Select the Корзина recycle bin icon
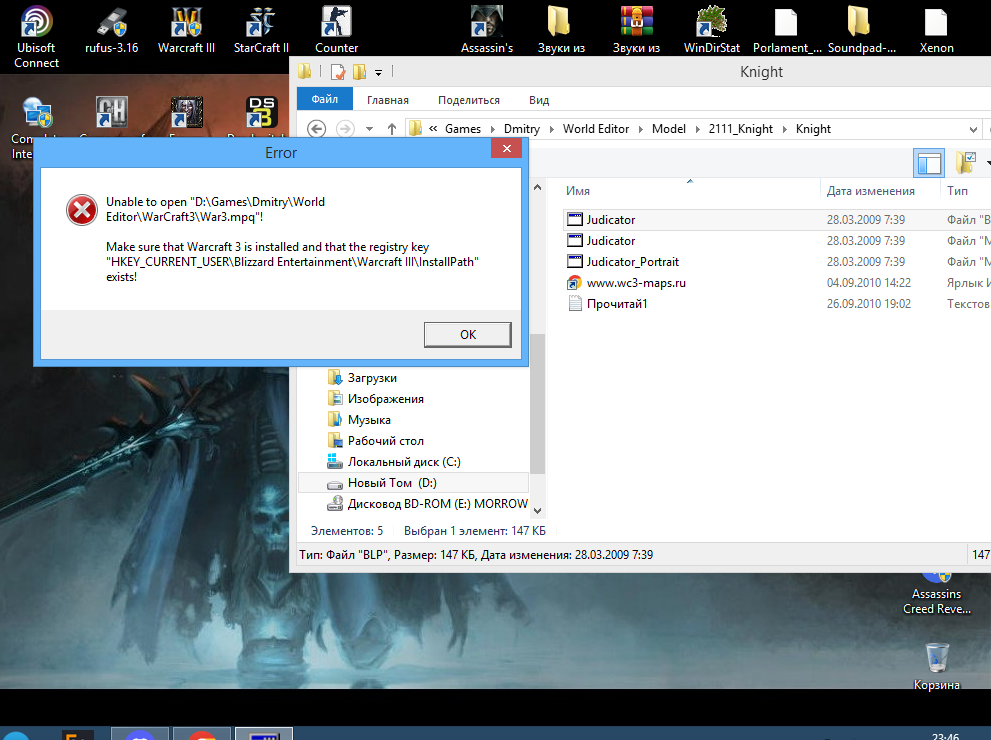The image size is (991, 740). tap(937, 666)
